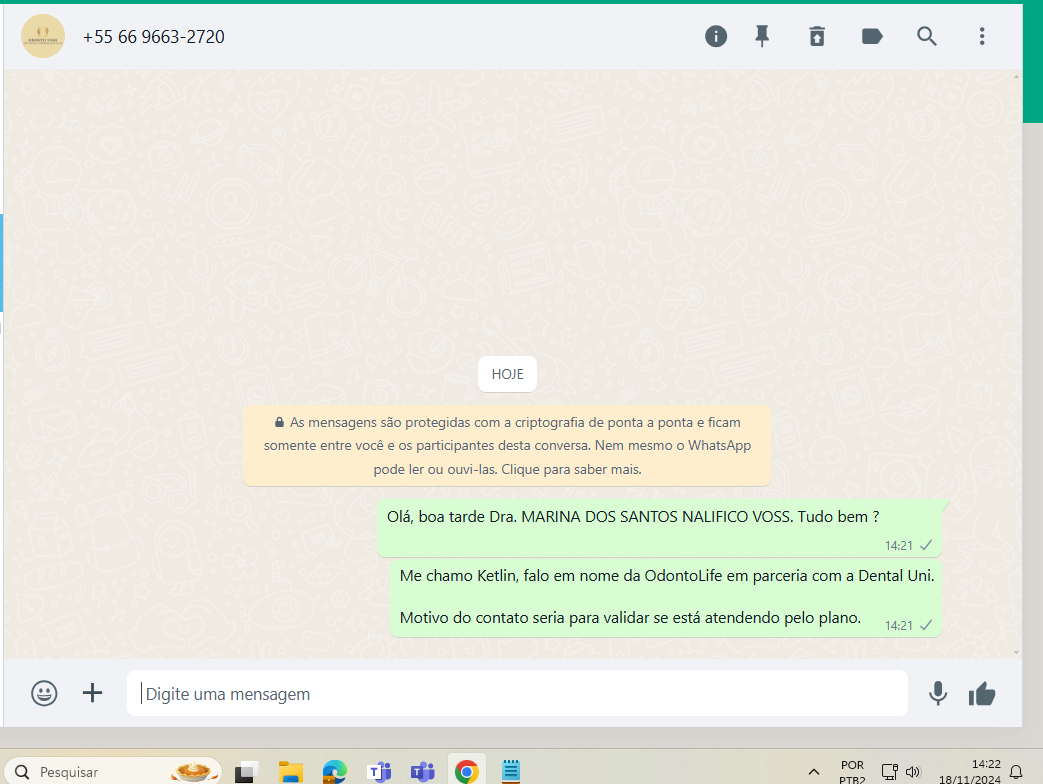Start voice recording with the microphone icon

[x=938, y=694]
